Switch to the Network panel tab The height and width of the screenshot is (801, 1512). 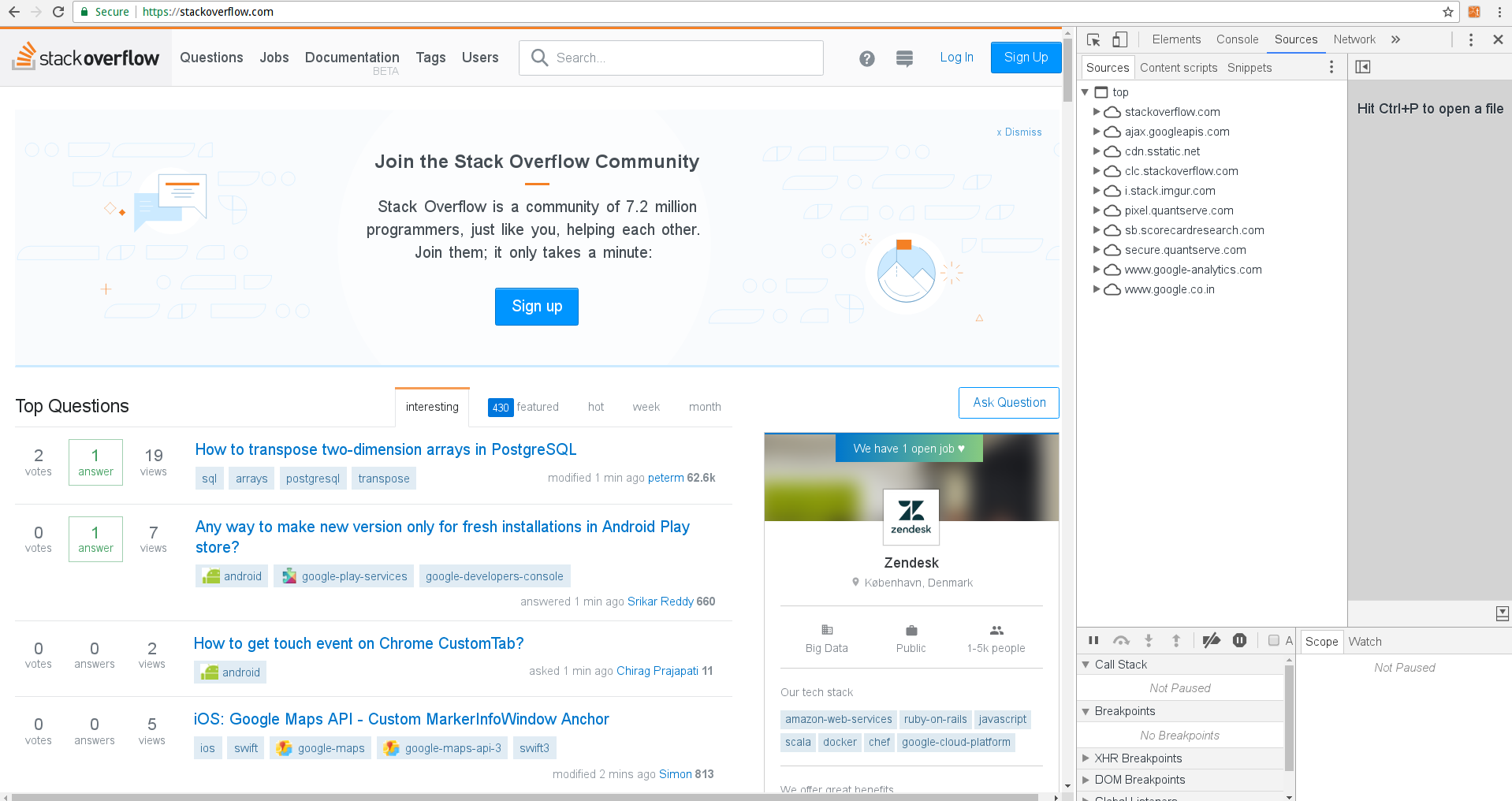pos(1354,39)
